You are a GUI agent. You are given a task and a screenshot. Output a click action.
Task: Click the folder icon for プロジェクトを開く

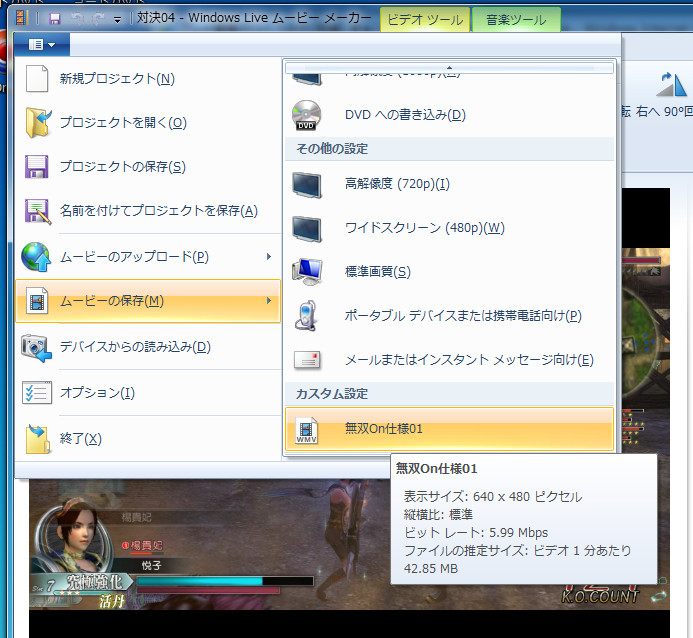point(38,122)
